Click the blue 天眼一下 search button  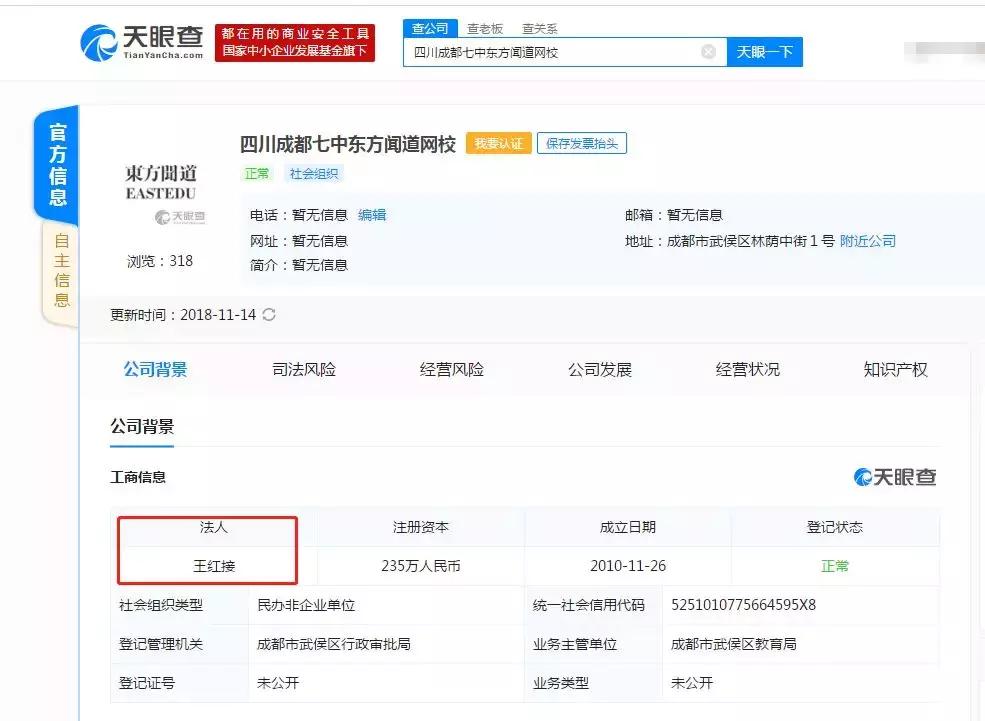pyautogui.click(x=765, y=51)
